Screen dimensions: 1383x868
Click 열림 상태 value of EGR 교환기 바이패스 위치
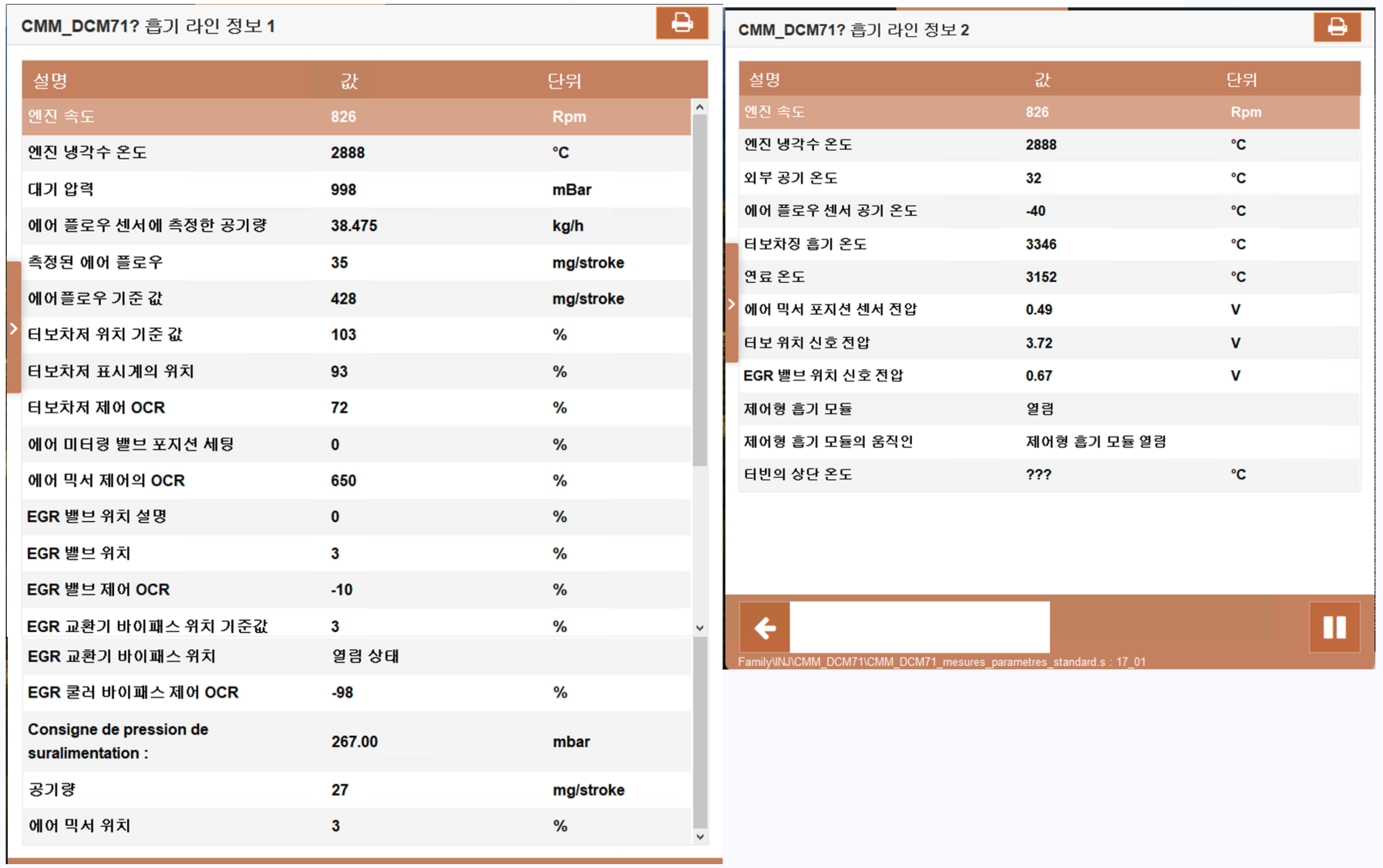[365, 656]
